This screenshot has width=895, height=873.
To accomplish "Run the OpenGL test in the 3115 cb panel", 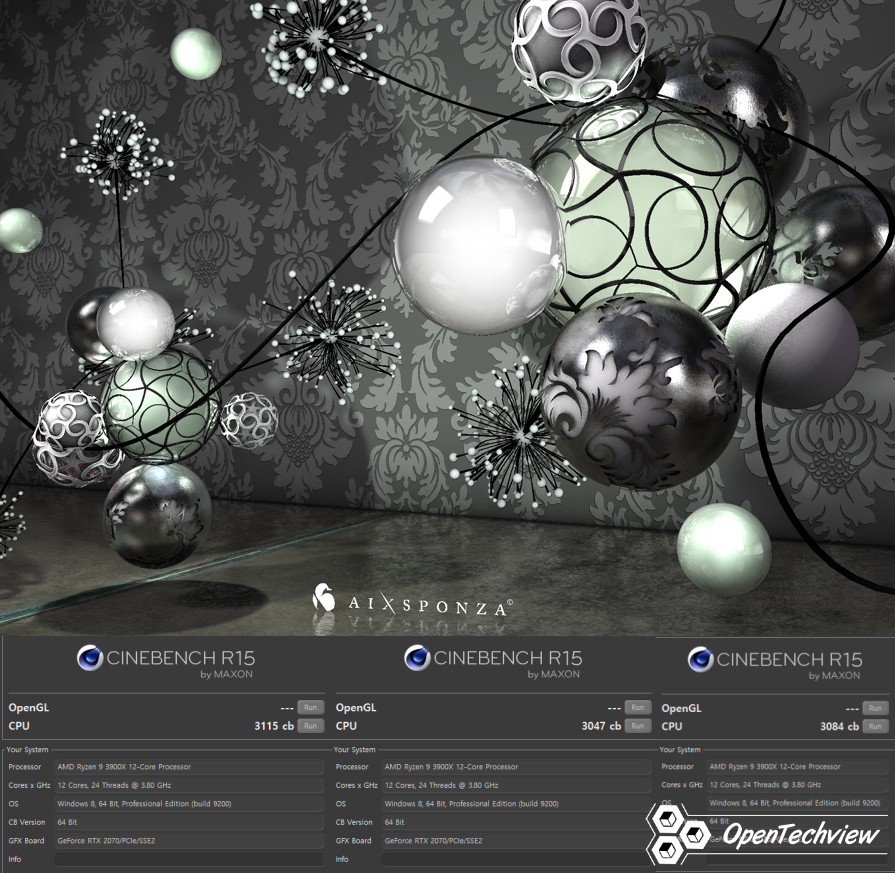I will (x=311, y=707).
